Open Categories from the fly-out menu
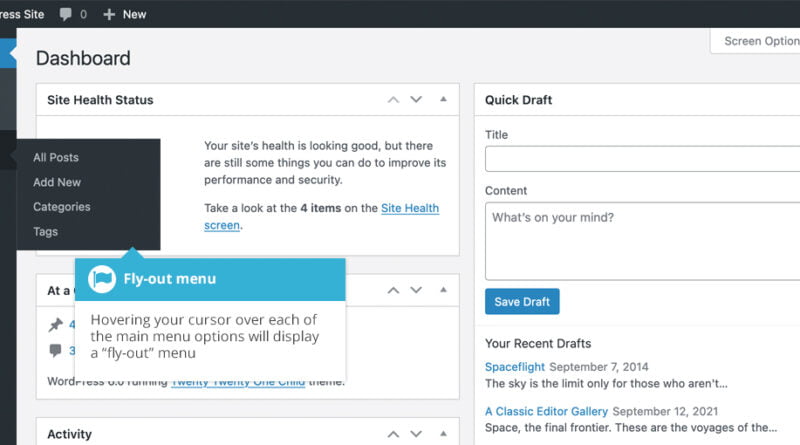This screenshot has width=800, height=445. 62,207
